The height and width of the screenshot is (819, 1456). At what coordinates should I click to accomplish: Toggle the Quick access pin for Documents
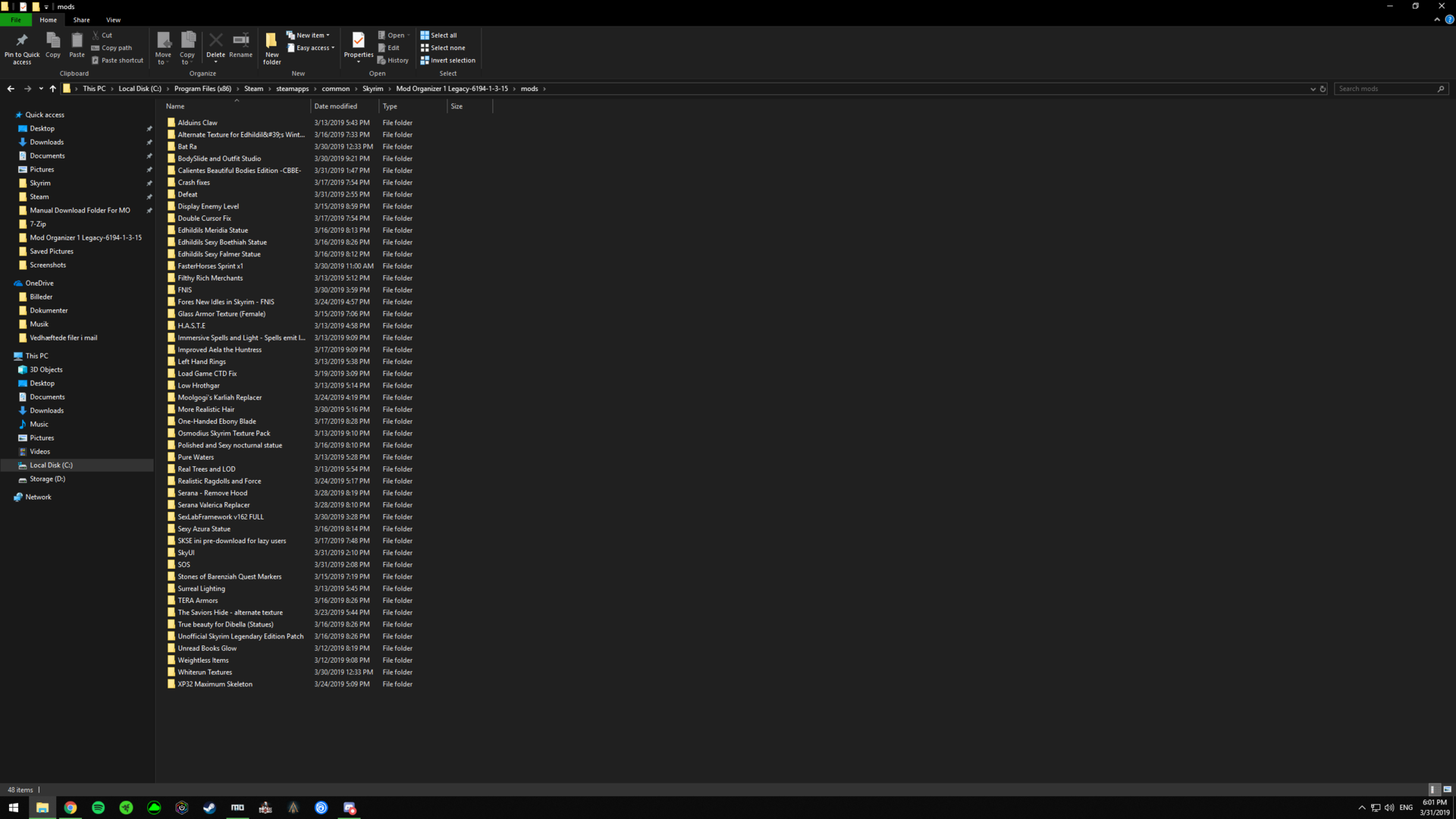(149, 156)
